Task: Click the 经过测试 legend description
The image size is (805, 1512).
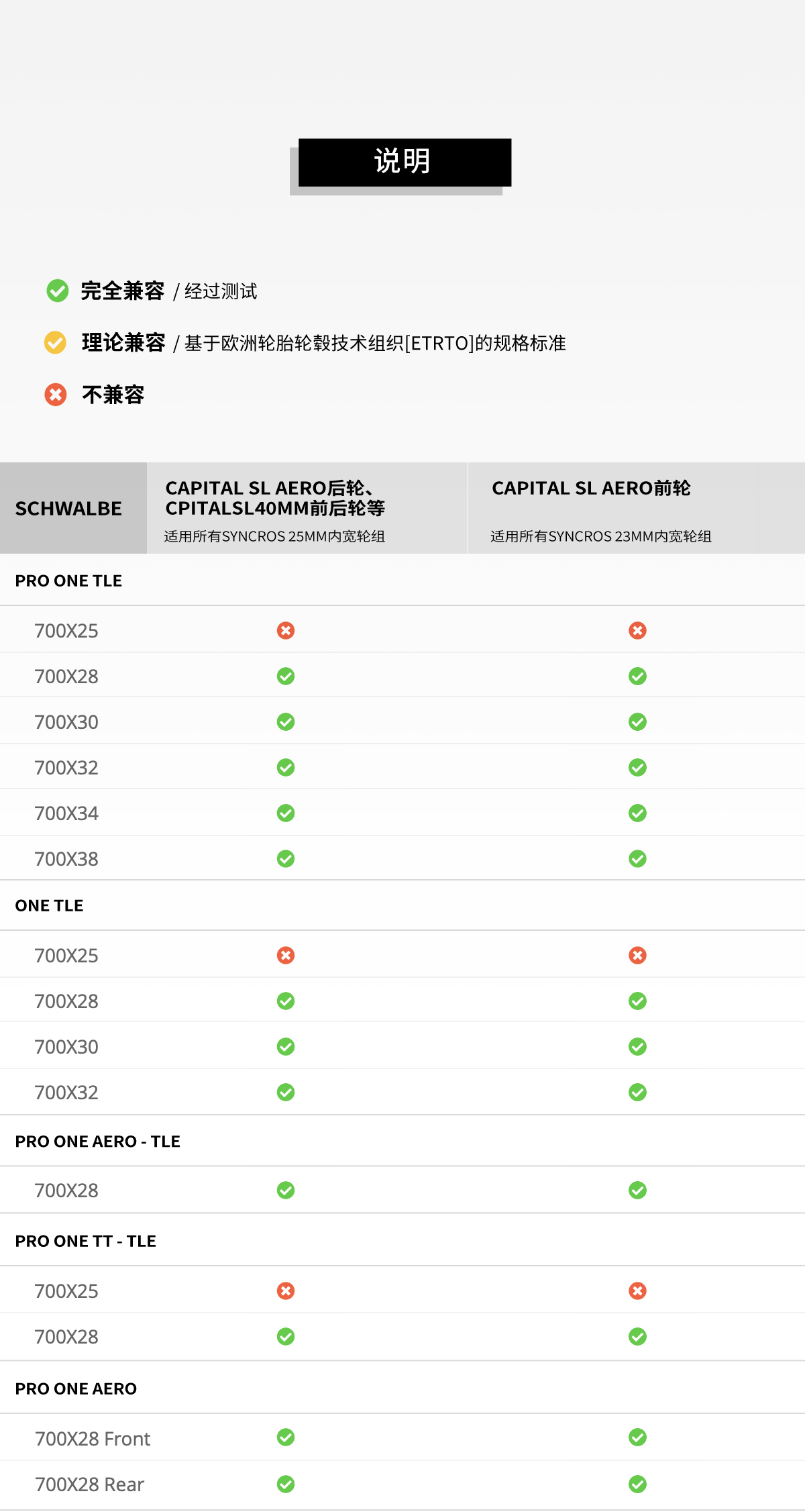Action: [x=221, y=291]
